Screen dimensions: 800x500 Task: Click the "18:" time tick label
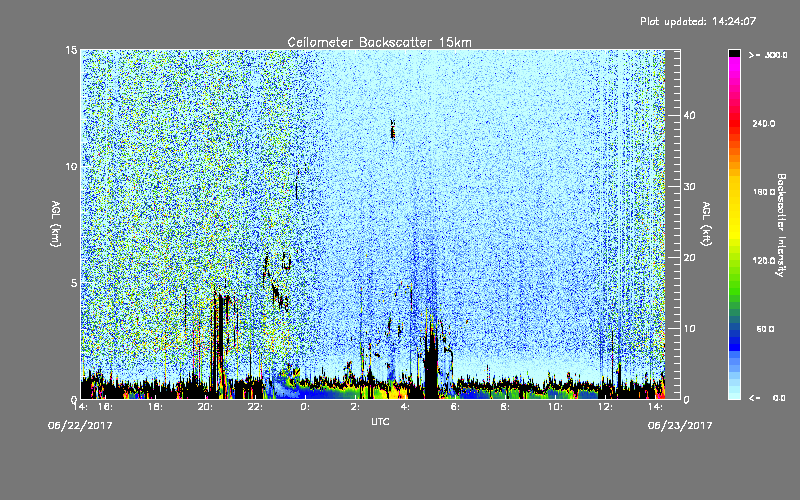pos(156,407)
